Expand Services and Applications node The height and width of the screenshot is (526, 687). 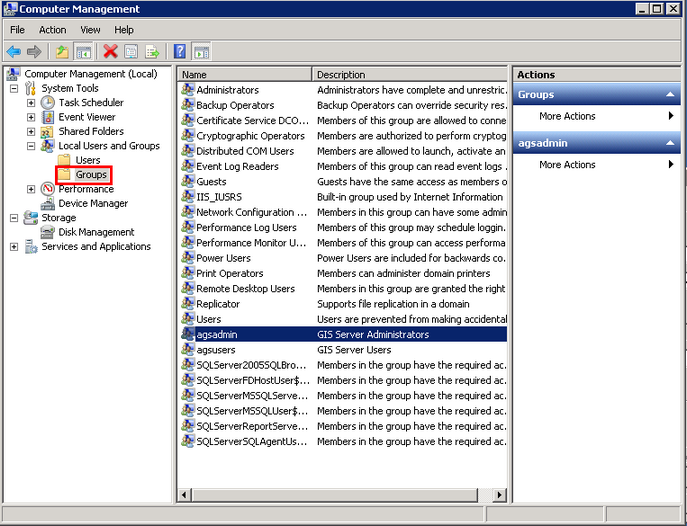coord(14,247)
